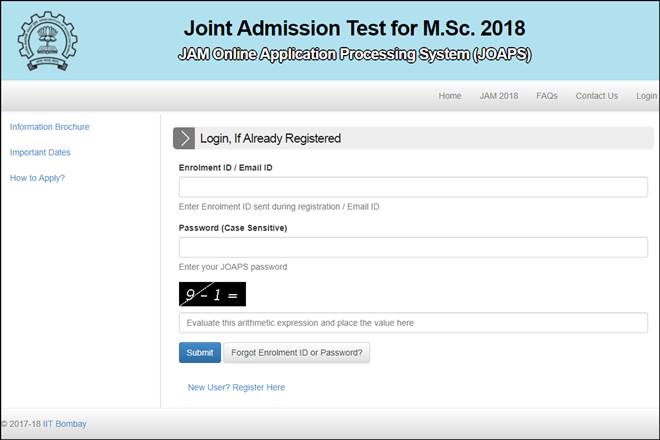
Task: Click the Login, If Already Registered heading
Action: tap(271, 138)
